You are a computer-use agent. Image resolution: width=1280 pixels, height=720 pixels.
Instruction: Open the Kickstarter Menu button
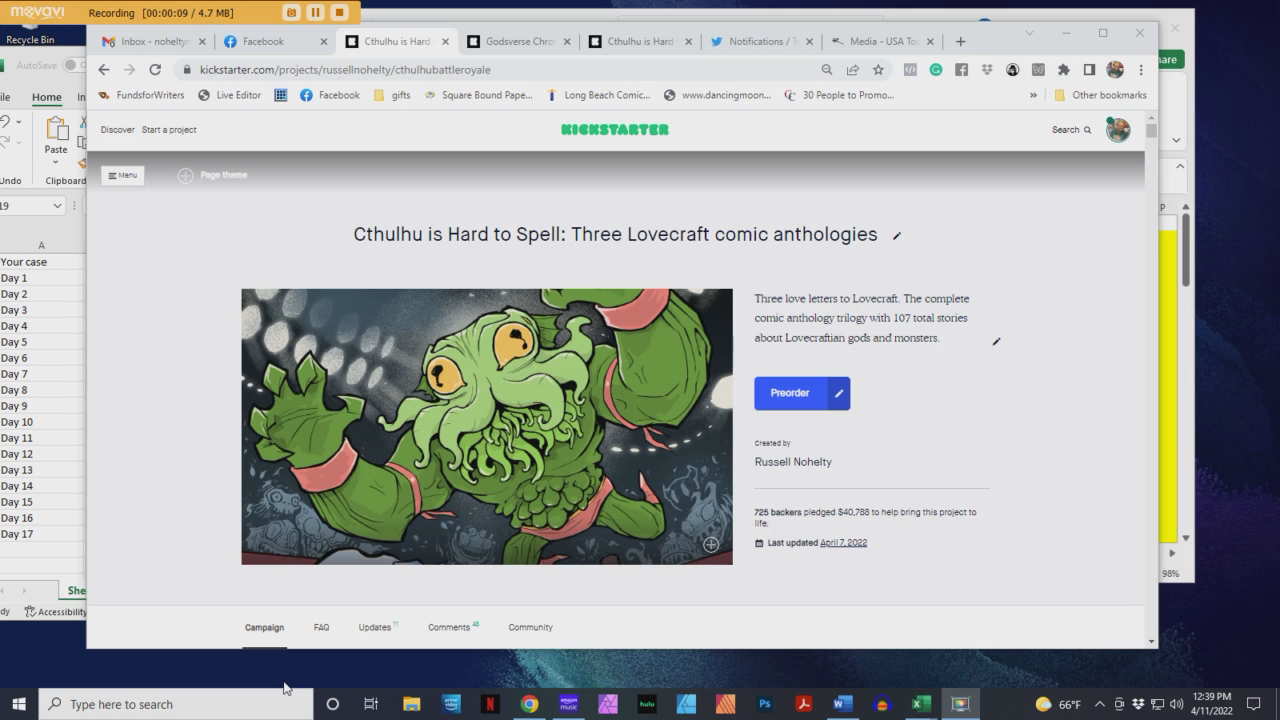pos(122,175)
